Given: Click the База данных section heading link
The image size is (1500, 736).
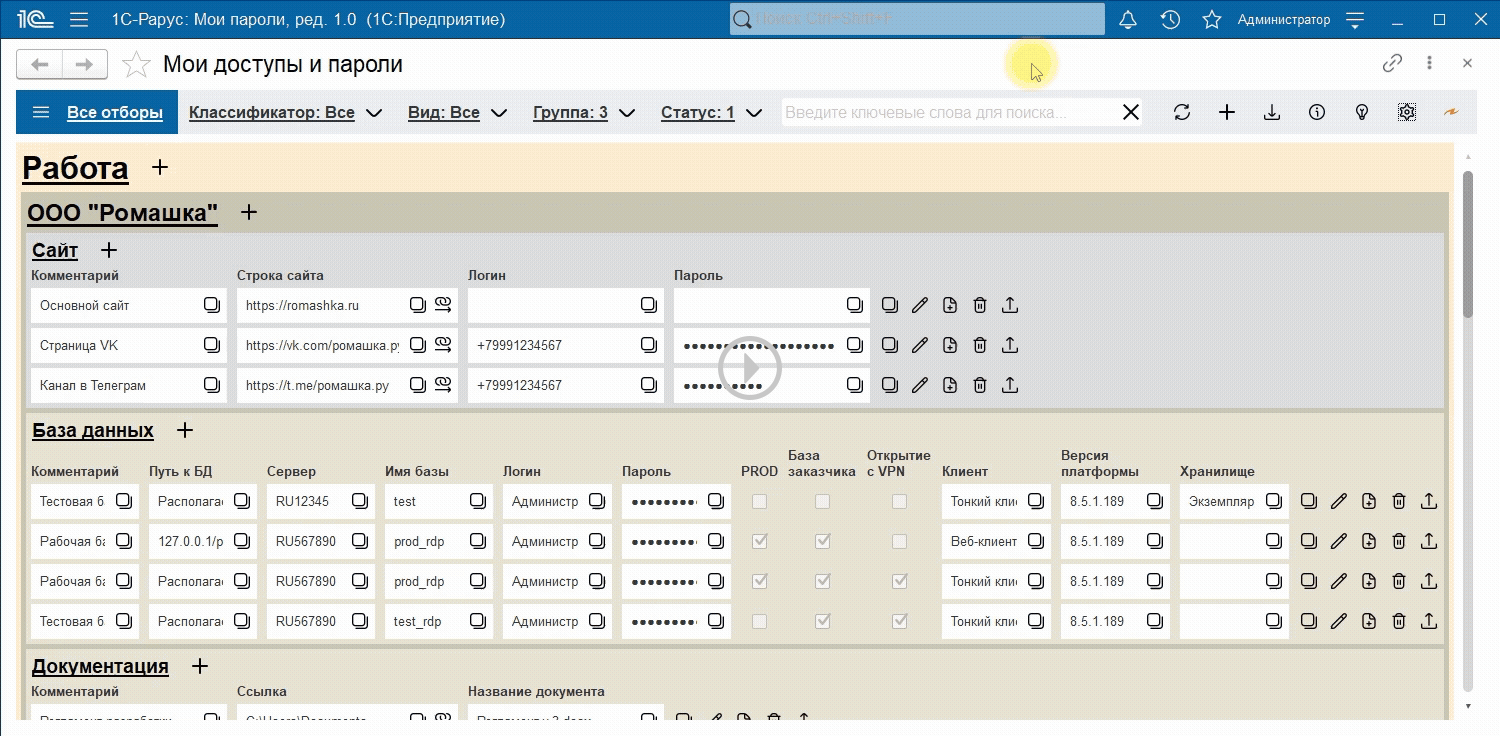Looking at the screenshot, I should click(93, 430).
